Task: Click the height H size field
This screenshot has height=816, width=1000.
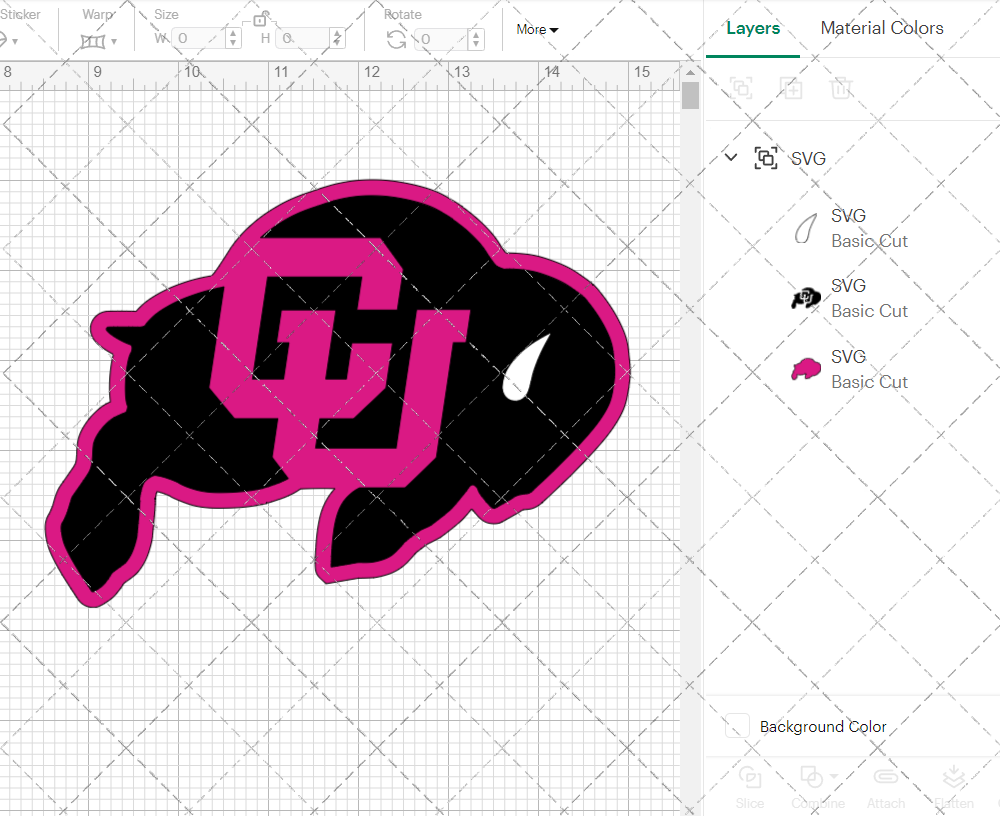Action: point(304,38)
